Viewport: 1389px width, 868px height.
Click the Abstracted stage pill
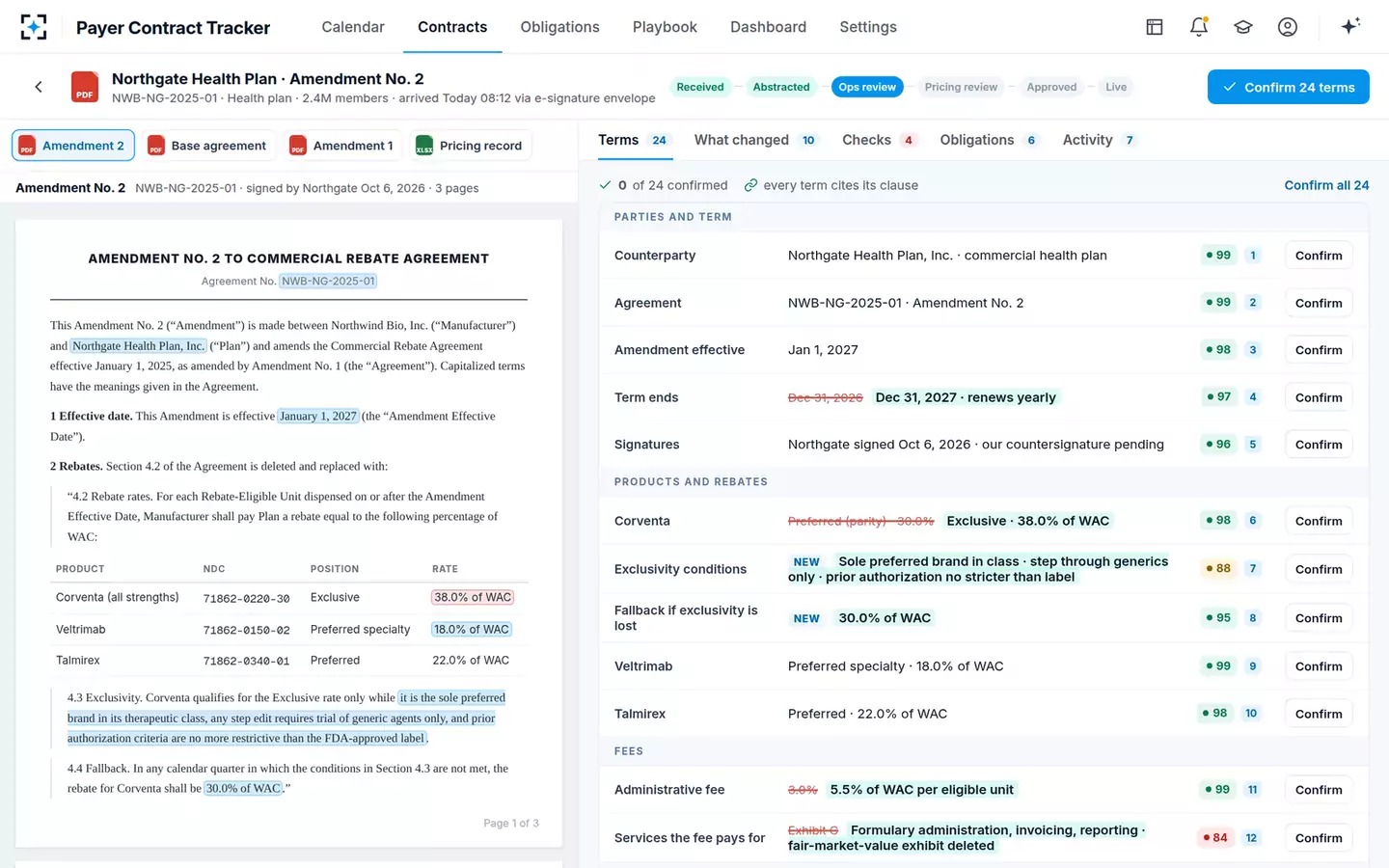click(781, 87)
